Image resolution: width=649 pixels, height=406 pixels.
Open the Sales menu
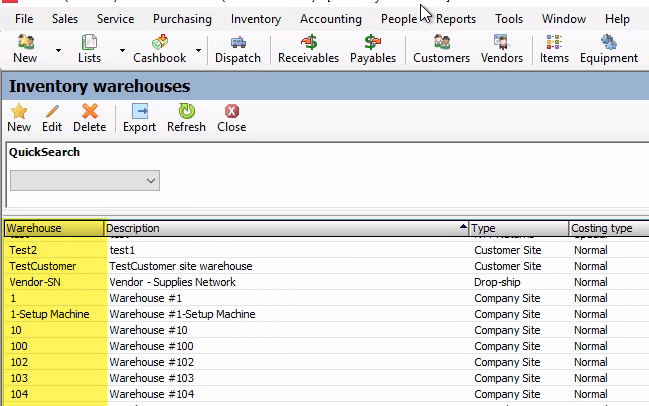(x=65, y=19)
